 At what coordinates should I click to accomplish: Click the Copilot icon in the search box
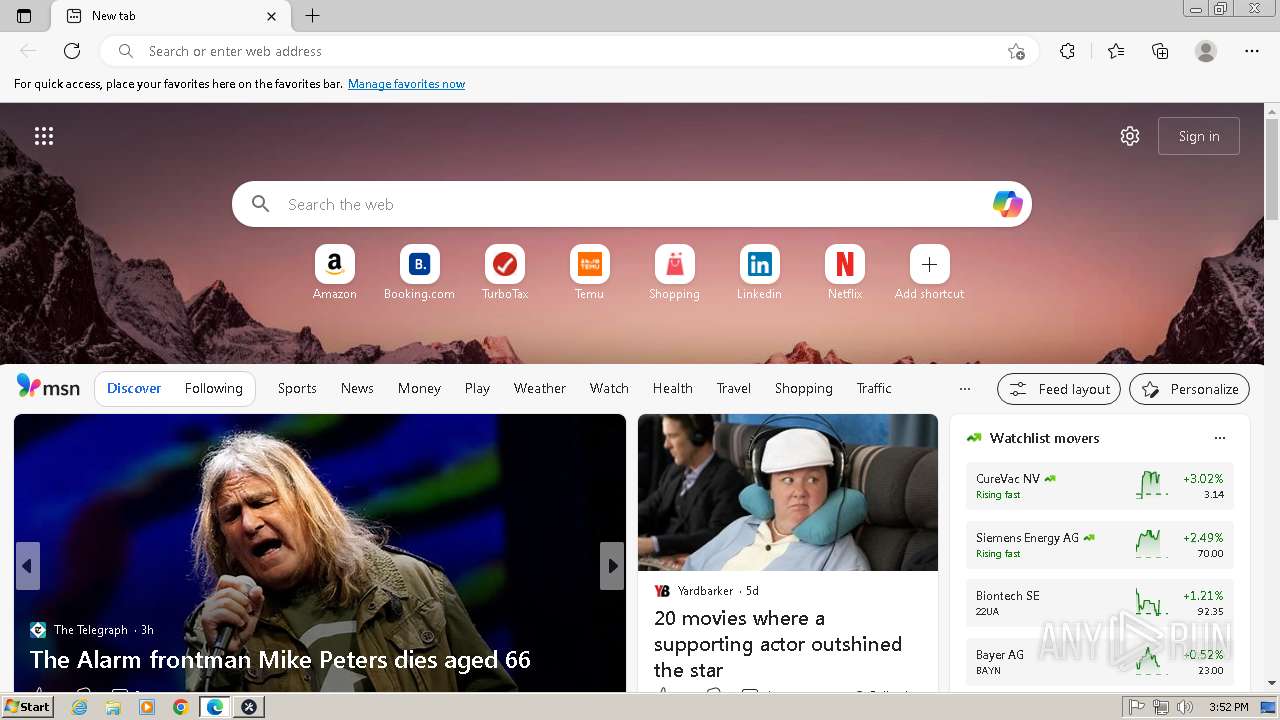tap(1007, 204)
